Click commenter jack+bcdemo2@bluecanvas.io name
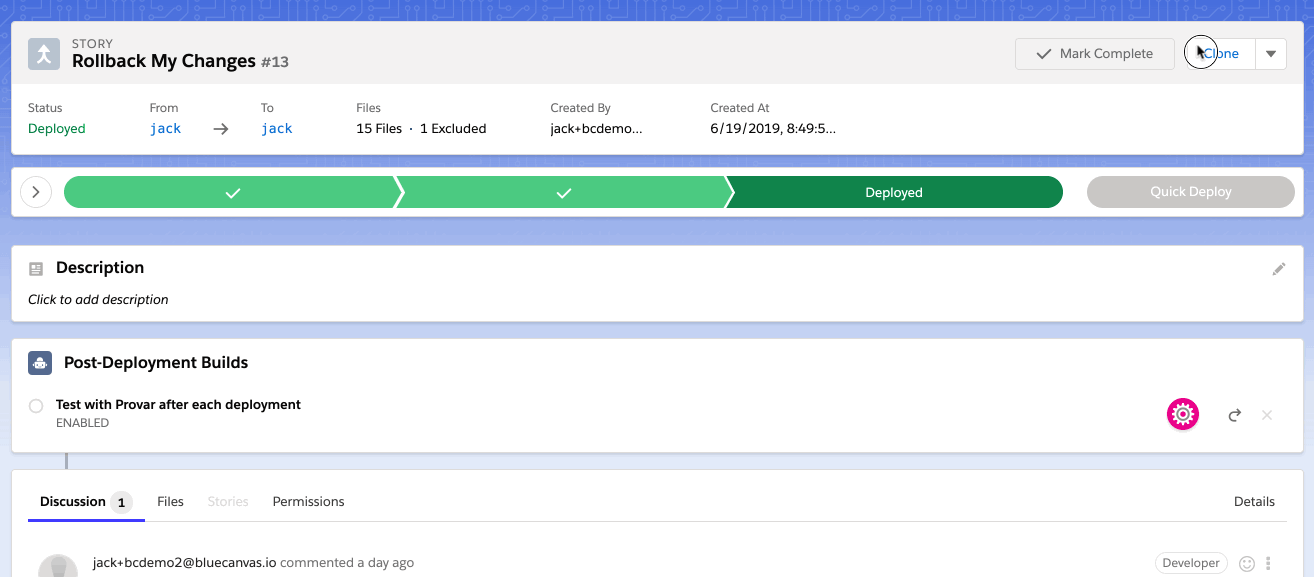Viewport: 1314px width, 577px height. coord(184,563)
